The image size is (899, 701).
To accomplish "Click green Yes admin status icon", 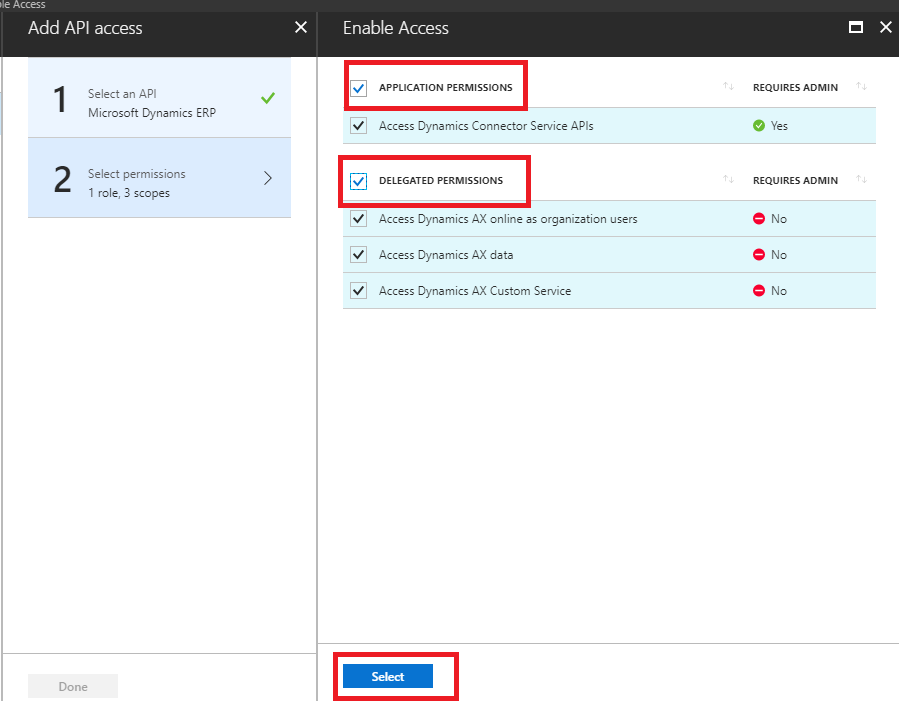I will [759, 126].
